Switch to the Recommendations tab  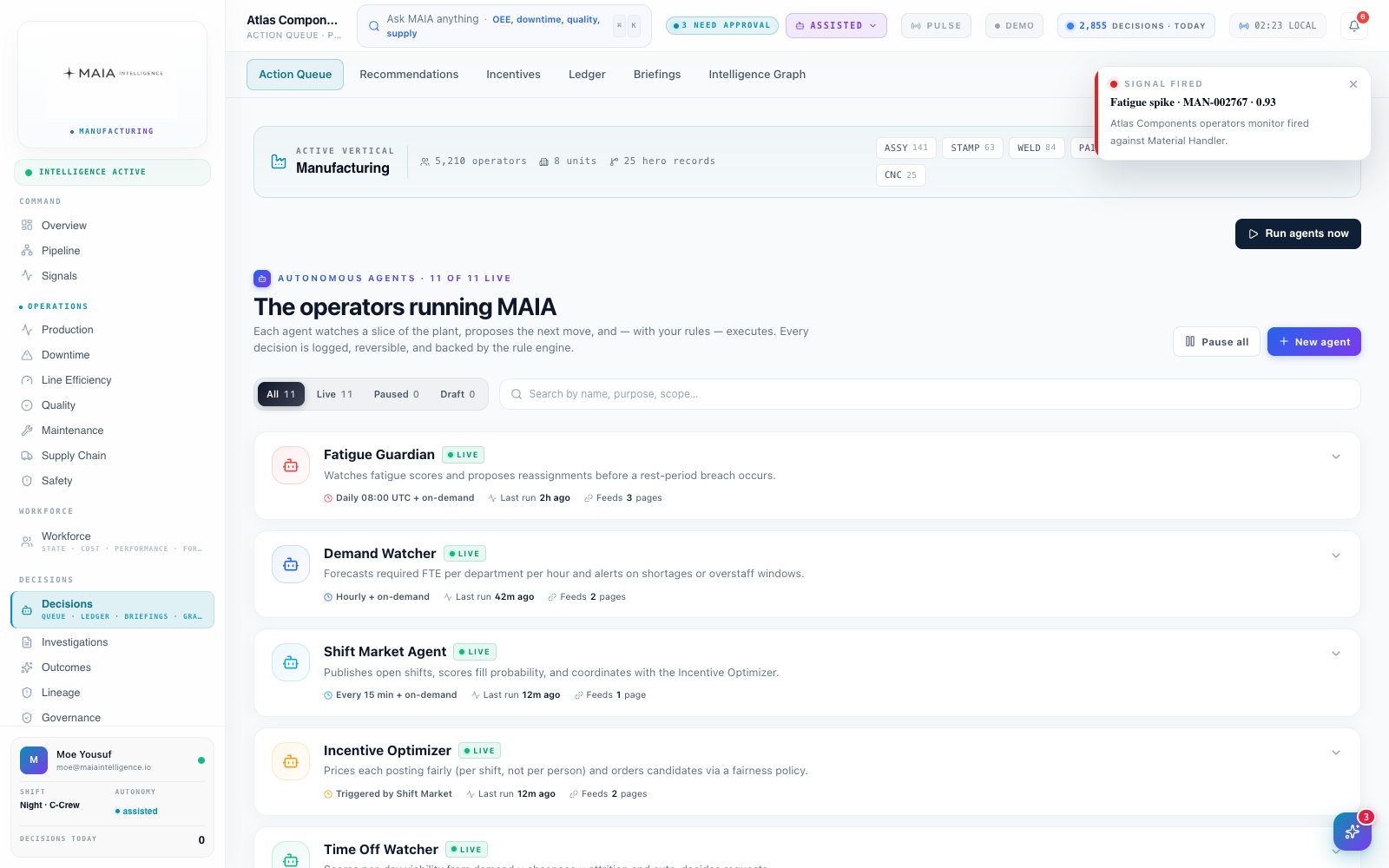click(x=409, y=75)
